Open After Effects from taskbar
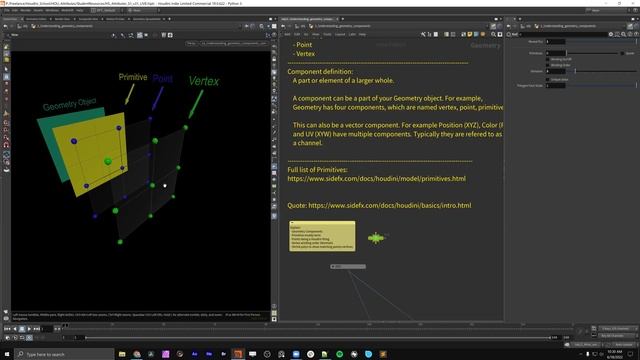 tap(194, 354)
